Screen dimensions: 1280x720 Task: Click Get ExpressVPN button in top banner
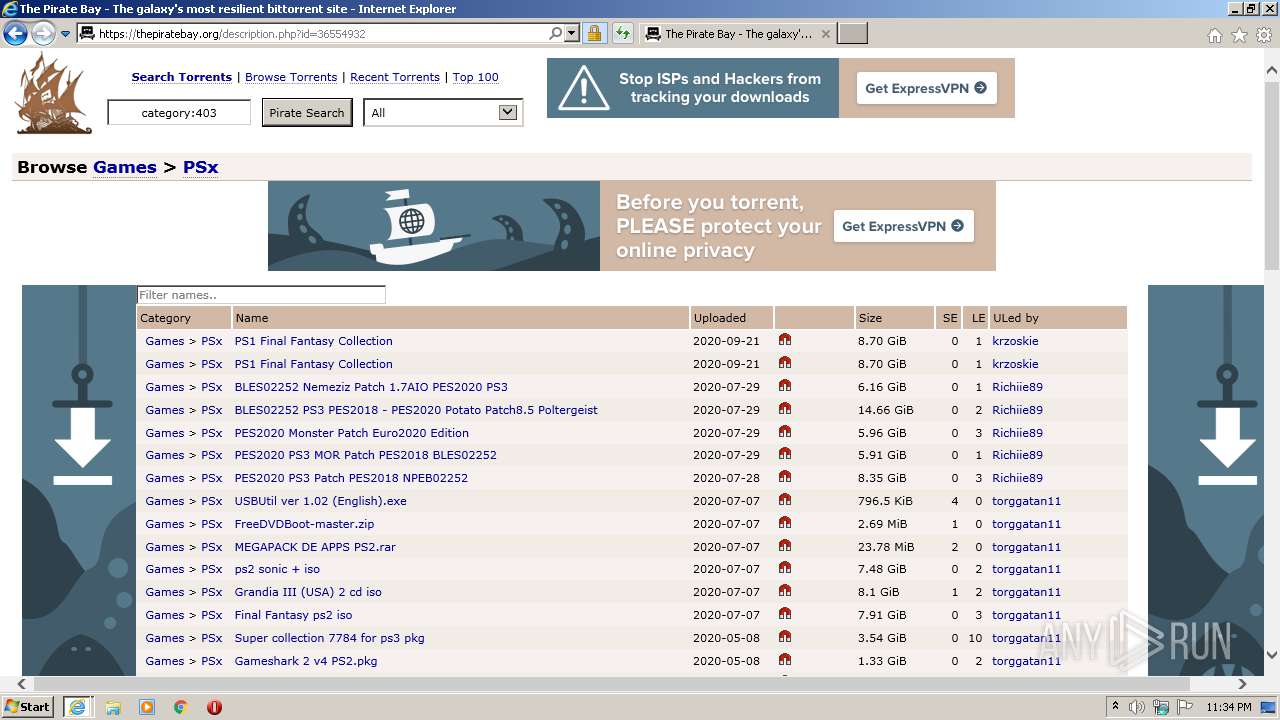point(926,88)
